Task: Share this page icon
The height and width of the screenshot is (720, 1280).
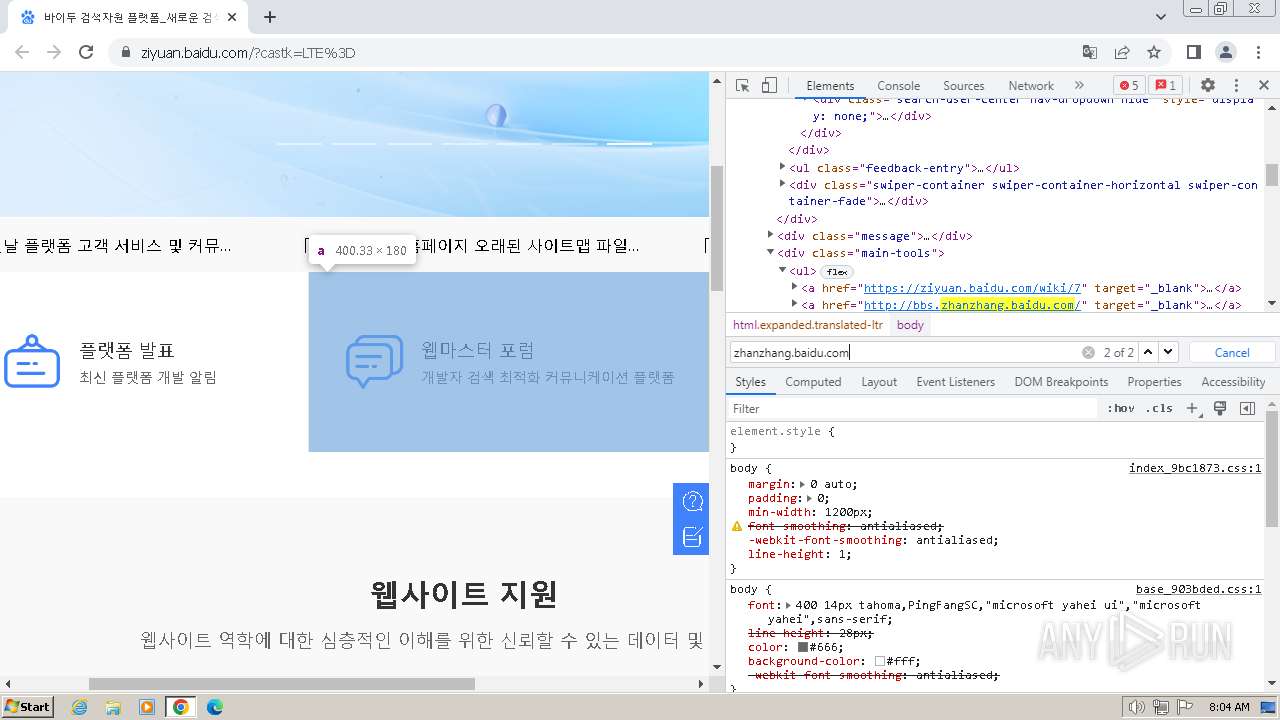Action: [1122, 52]
